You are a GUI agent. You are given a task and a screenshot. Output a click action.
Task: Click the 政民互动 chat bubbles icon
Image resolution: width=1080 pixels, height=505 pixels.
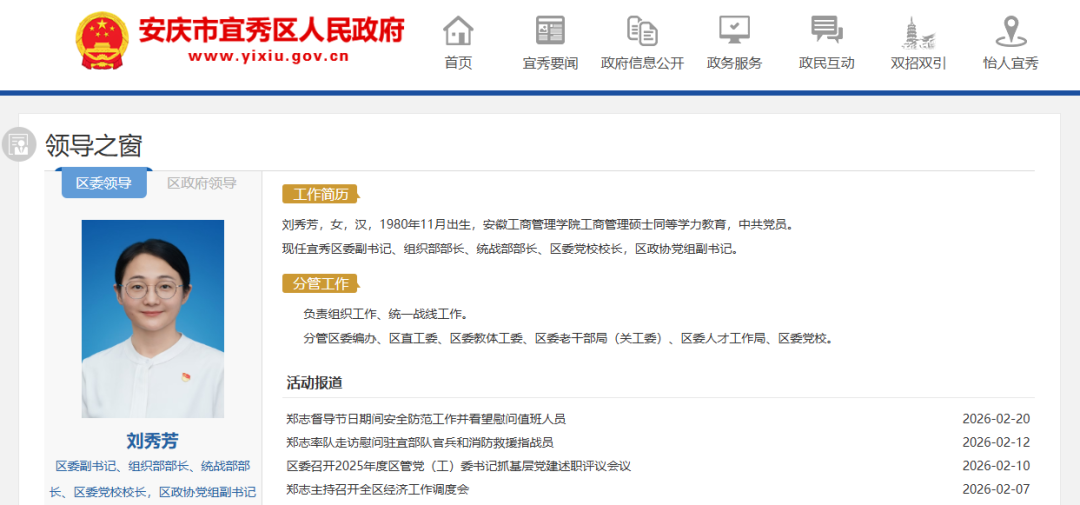[827, 30]
